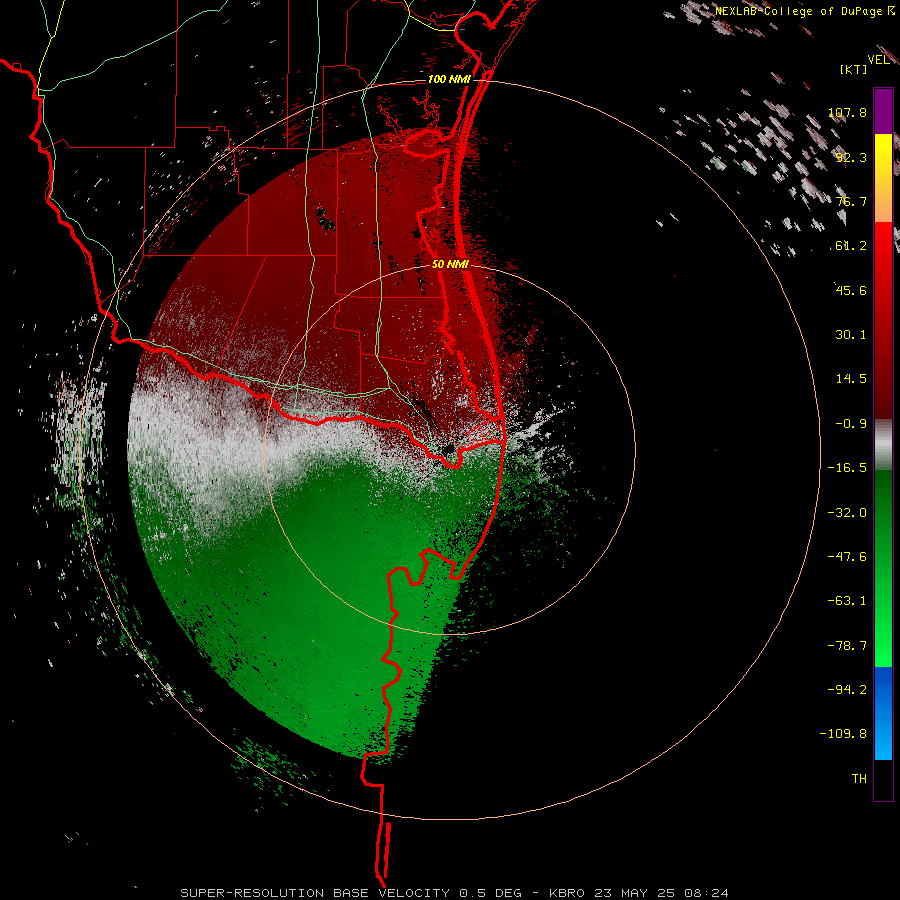Image resolution: width=900 pixels, height=900 pixels.
Task: Click the 45.6 legend value
Action: tap(851, 290)
